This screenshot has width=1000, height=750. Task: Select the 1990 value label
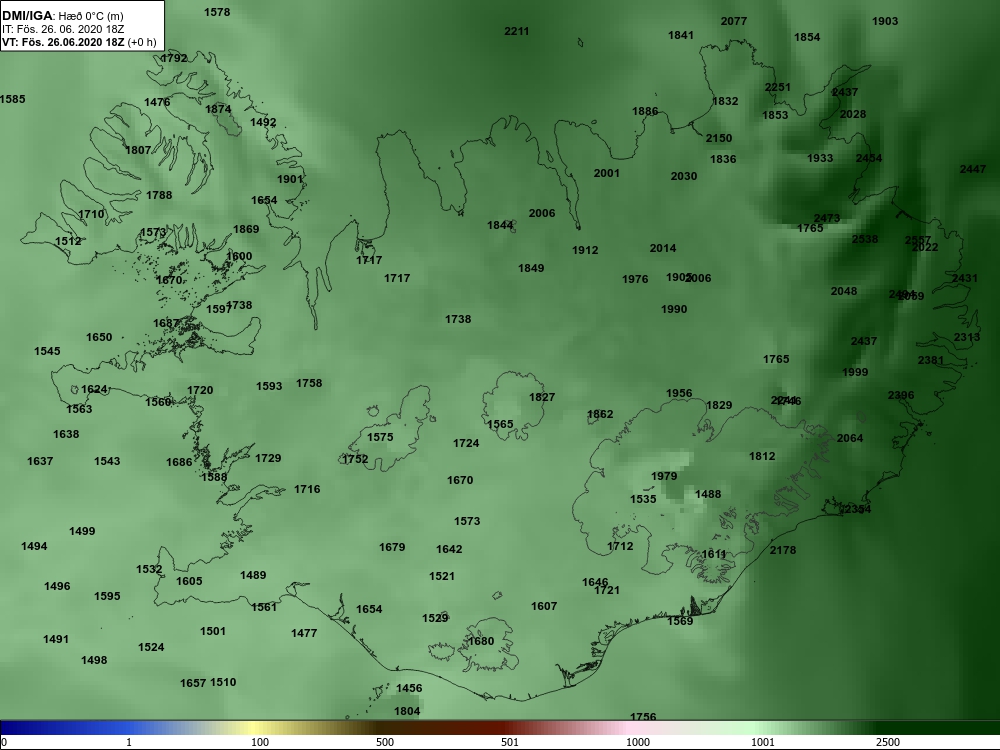[674, 309]
